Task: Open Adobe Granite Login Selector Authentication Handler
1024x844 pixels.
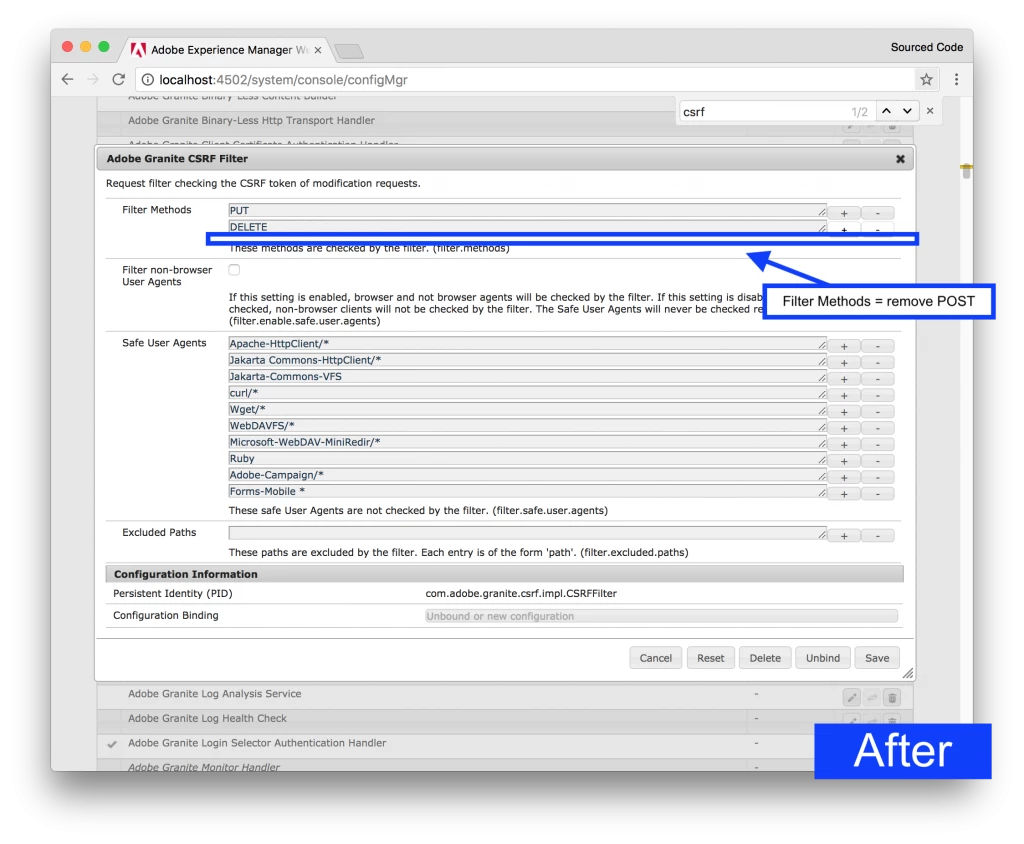Action: pyautogui.click(x=257, y=743)
